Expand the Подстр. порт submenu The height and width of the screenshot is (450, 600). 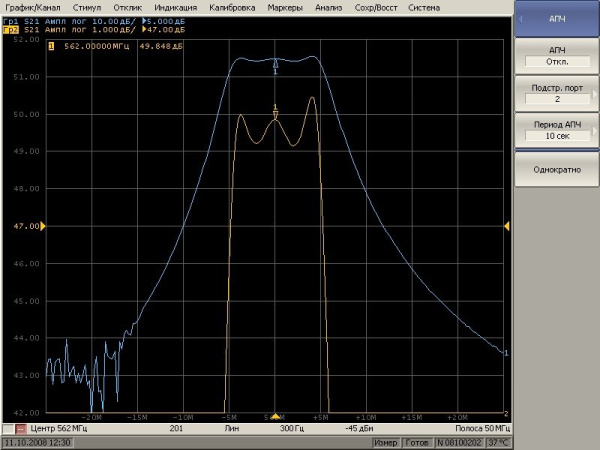[x=557, y=93]
